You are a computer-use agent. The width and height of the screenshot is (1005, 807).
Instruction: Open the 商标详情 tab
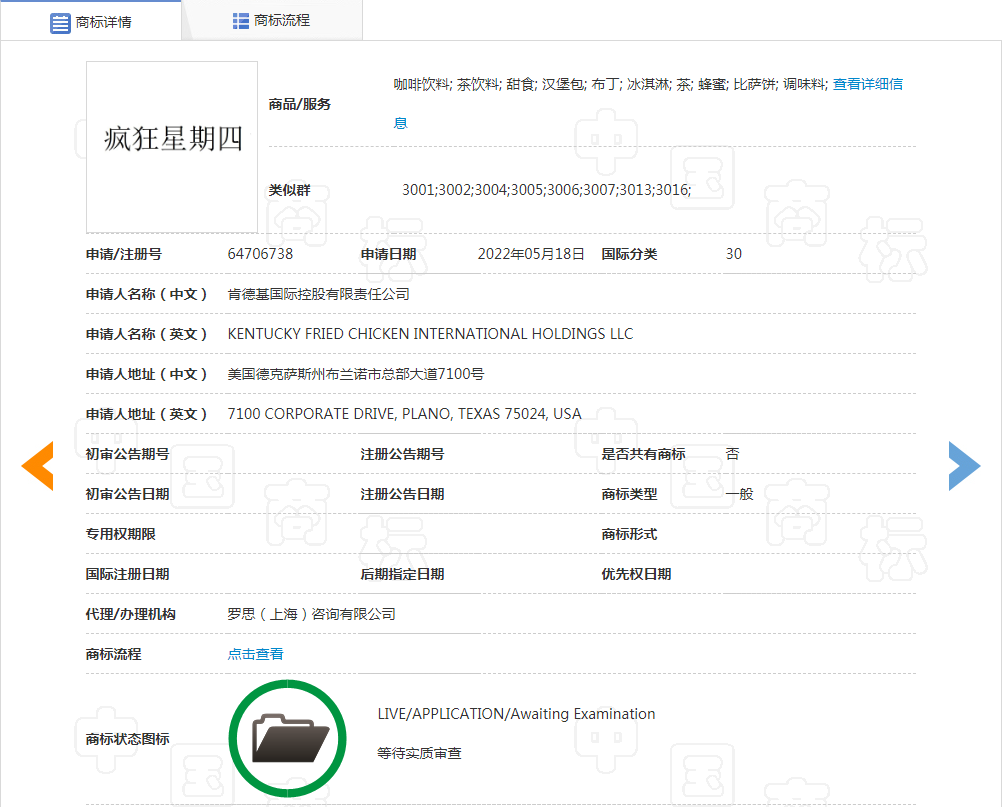coord(91,22)
